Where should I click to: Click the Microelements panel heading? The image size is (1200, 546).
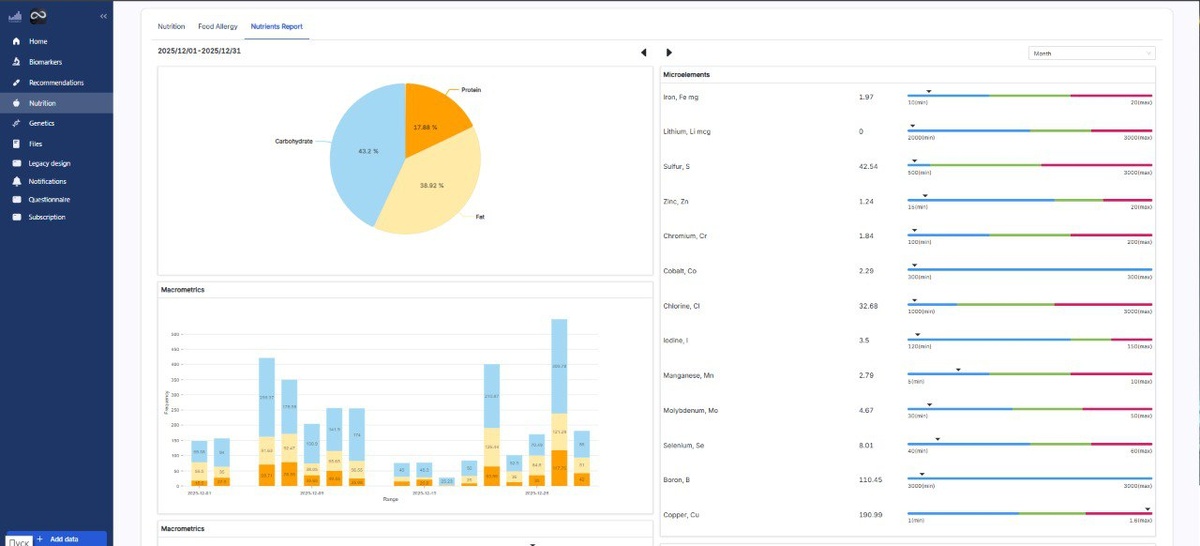point(686,75)
